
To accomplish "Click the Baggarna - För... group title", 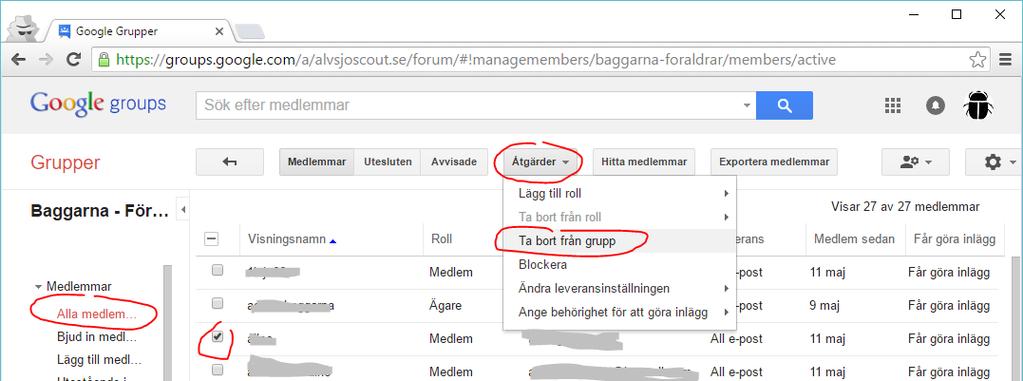I will point(100,211).
